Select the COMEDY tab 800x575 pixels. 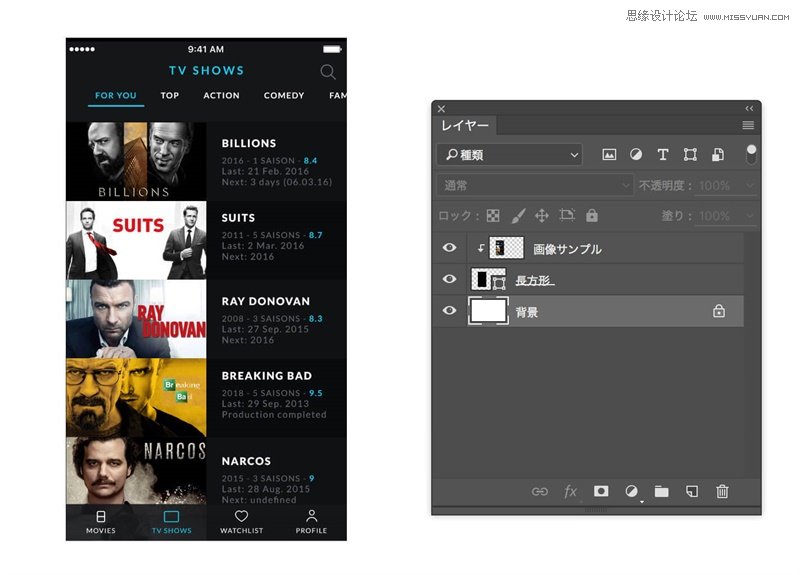[x=284, y=95]
